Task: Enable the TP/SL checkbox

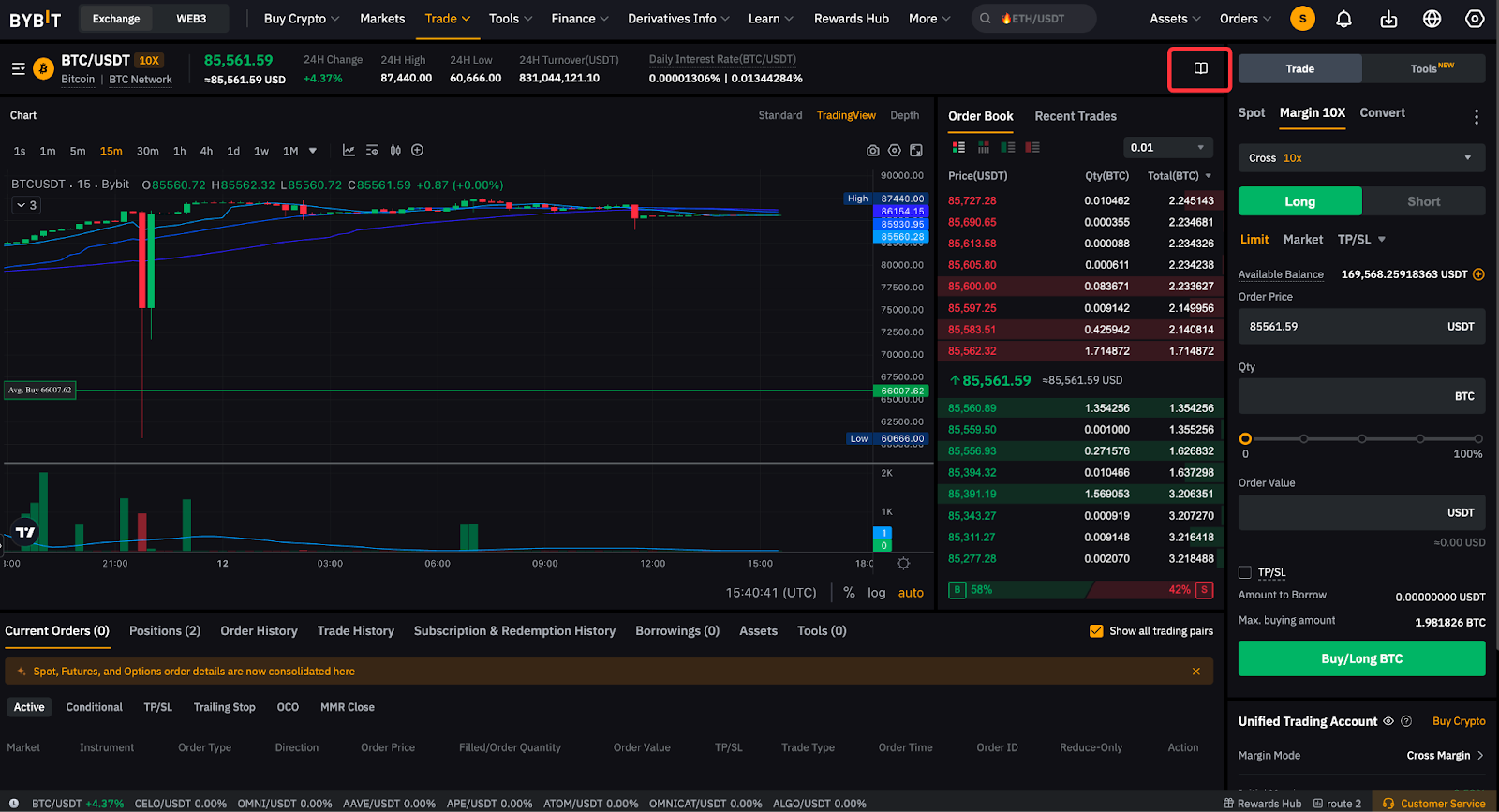Action: tap(1245, 572)
